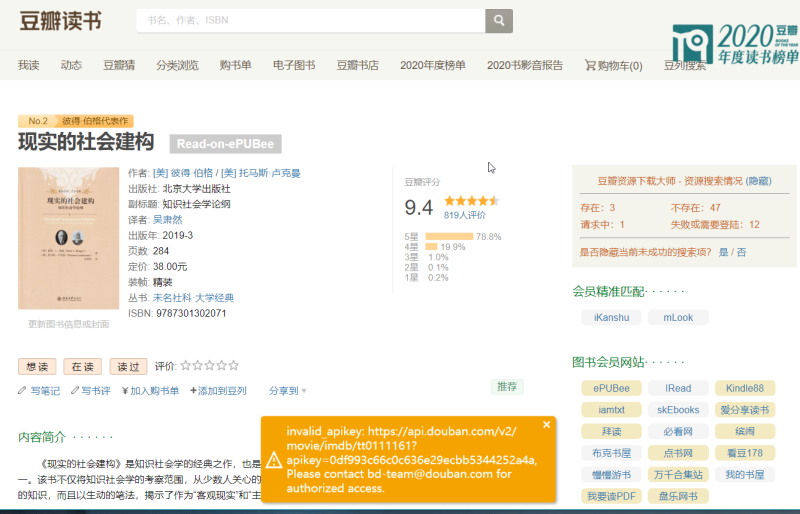Open 分类浏览 in navigation
Image resolution: width=800 pixels, height=514 pixels.
click(177, 65)
